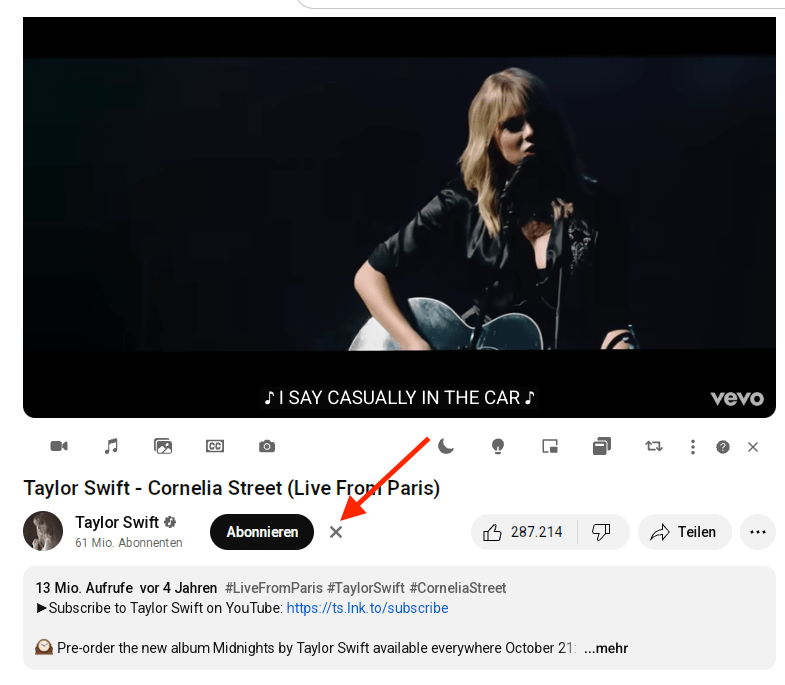This screenshot has width=785, height=685.
Task: Click the Abonnieren subscribe button
Action: point(262,532)
